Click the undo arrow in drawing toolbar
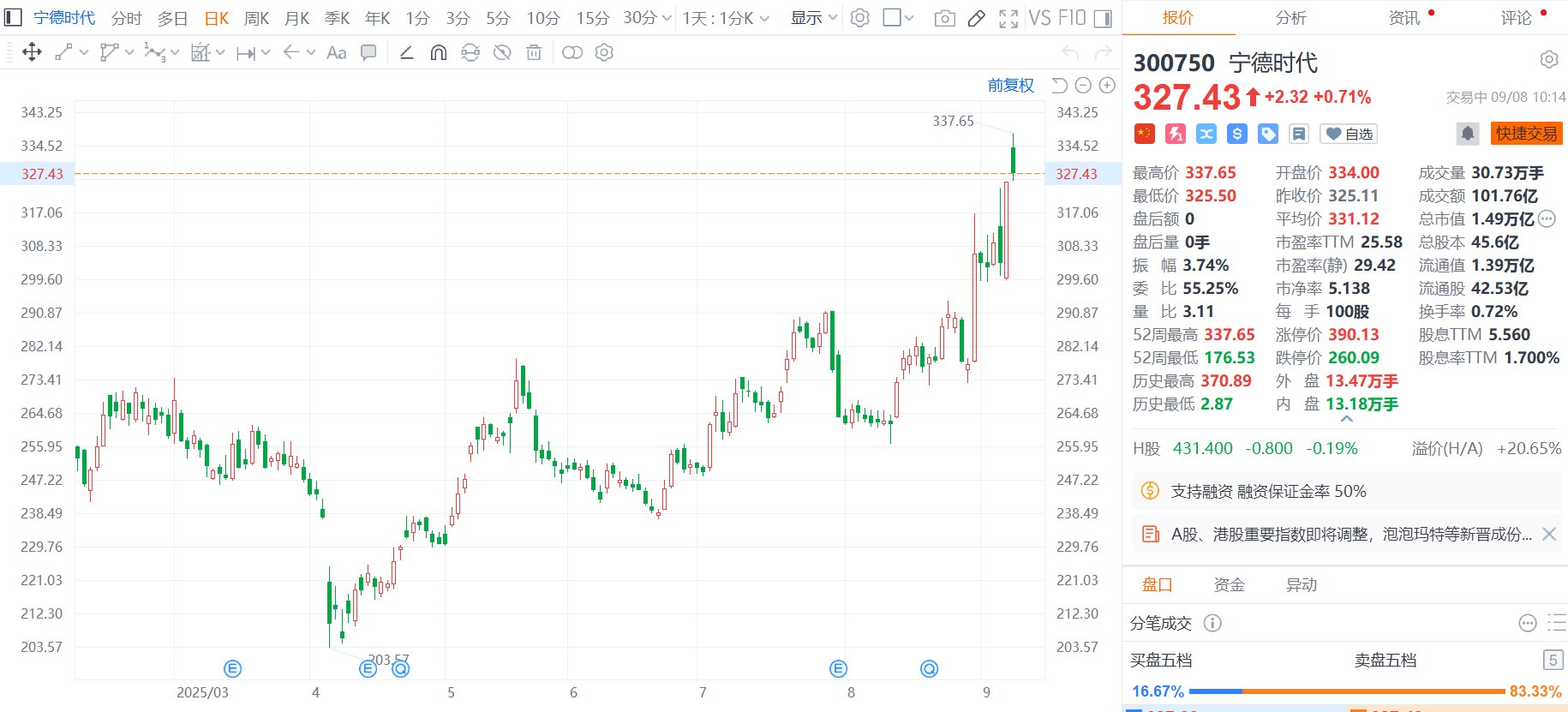 (1070, 52)
